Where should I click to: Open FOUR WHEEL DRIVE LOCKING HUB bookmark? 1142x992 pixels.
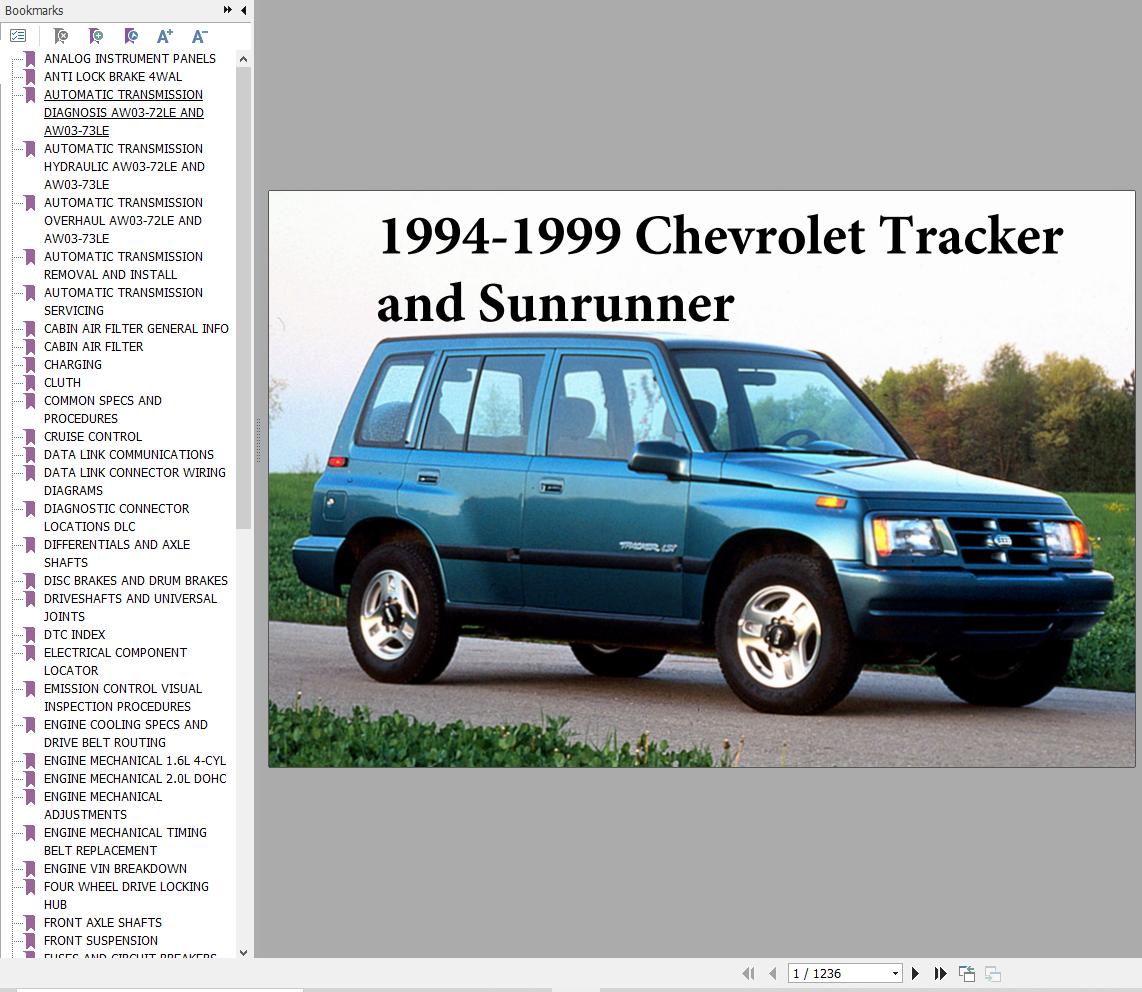pyautogui.click(x=126, y=895)
